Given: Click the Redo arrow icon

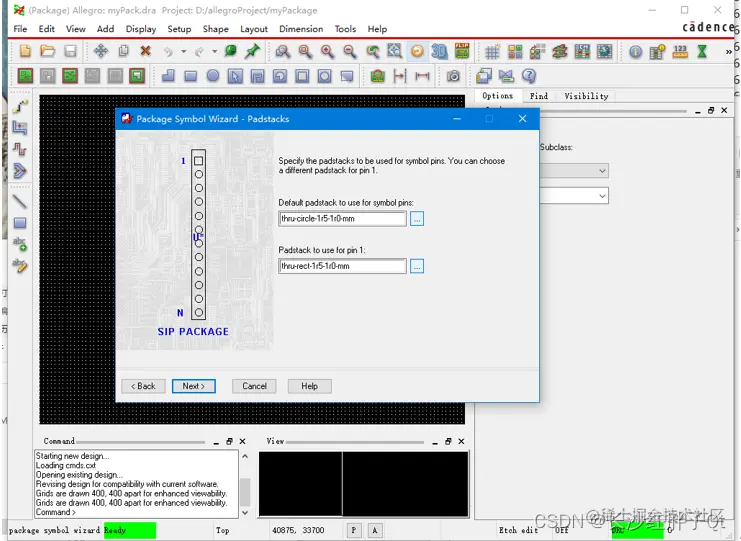Looking at the screenshot, I should (x=199, y=51).
